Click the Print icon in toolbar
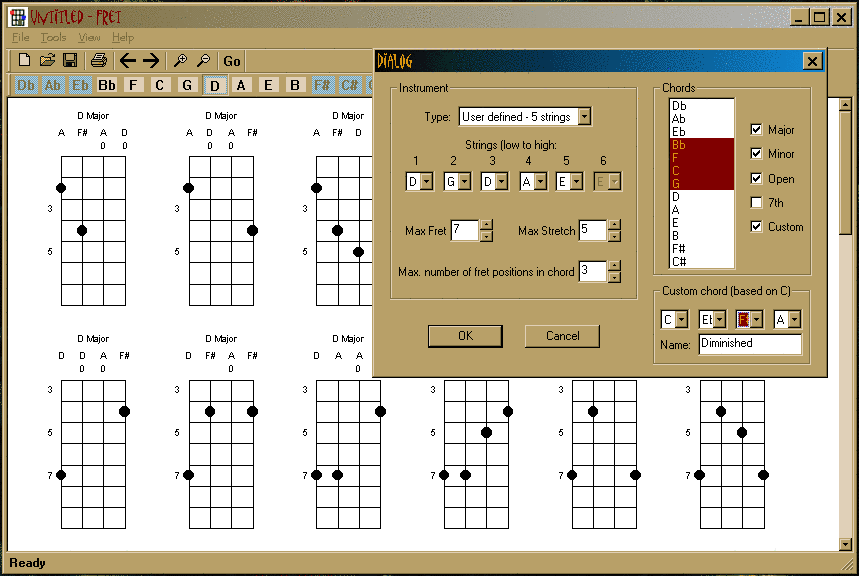 [99, 61]
